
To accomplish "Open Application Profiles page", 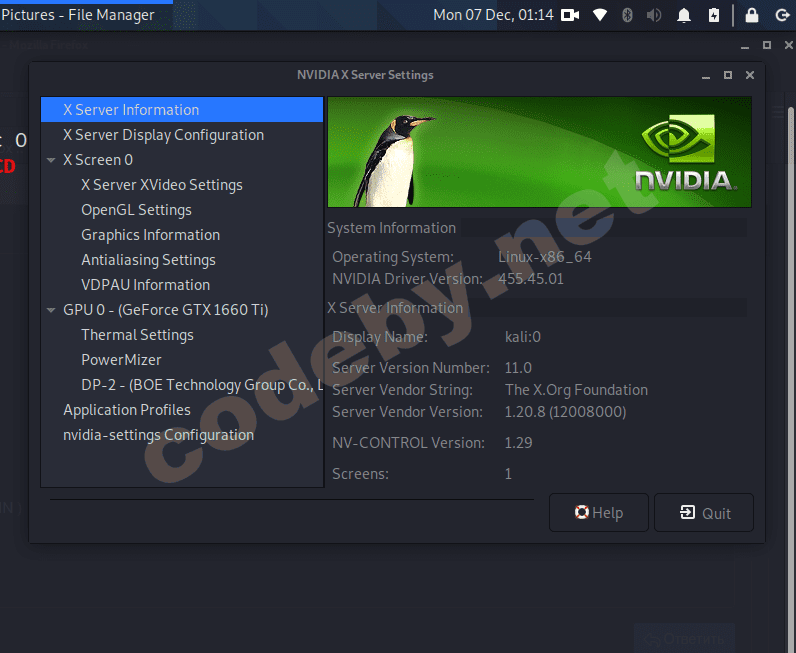I will click(x=127, y=410).
